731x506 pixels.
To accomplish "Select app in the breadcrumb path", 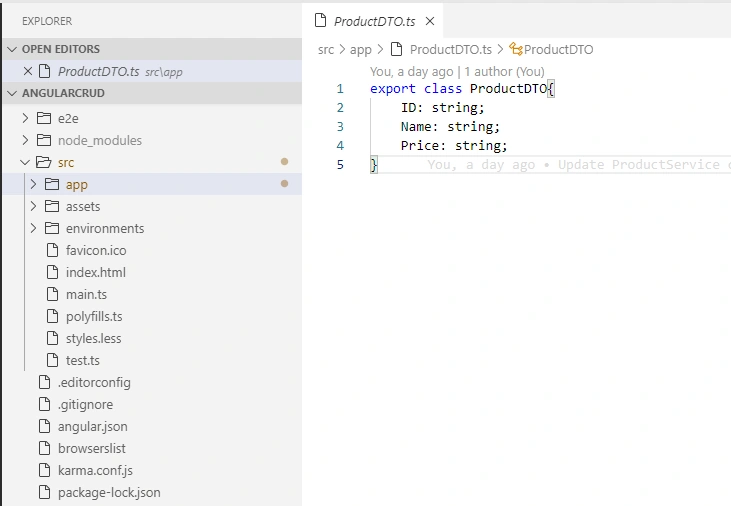I will coord(361,50).
